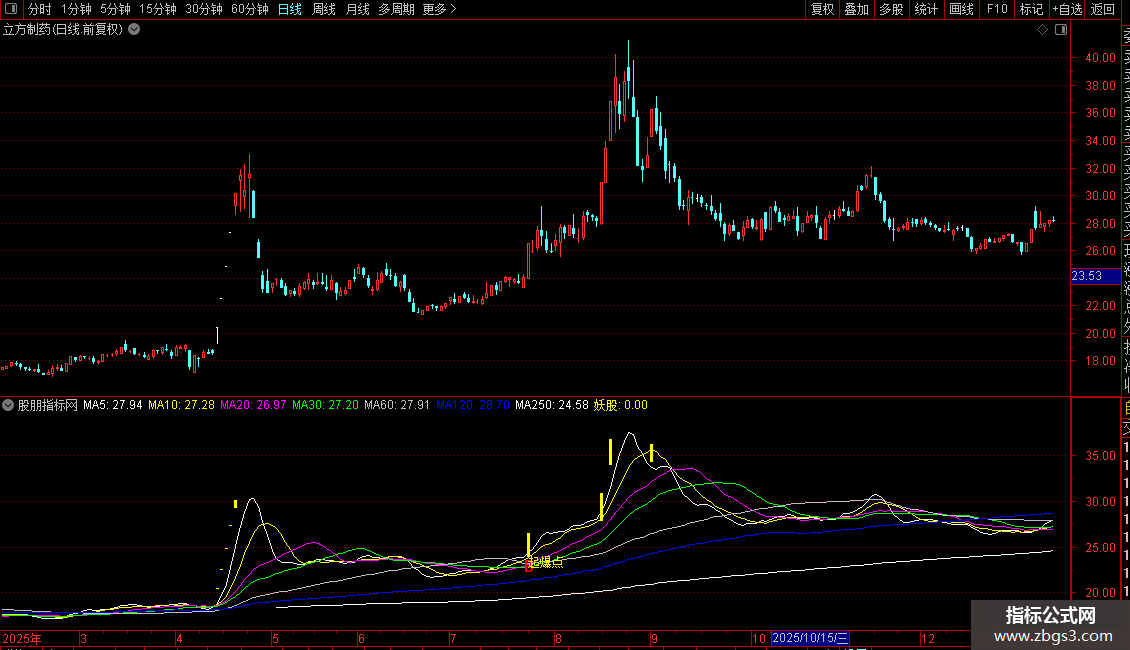Screen dimensions: 1130x650
Task: Toggle the left sidebar panel icon
Action: click(11, 9)
